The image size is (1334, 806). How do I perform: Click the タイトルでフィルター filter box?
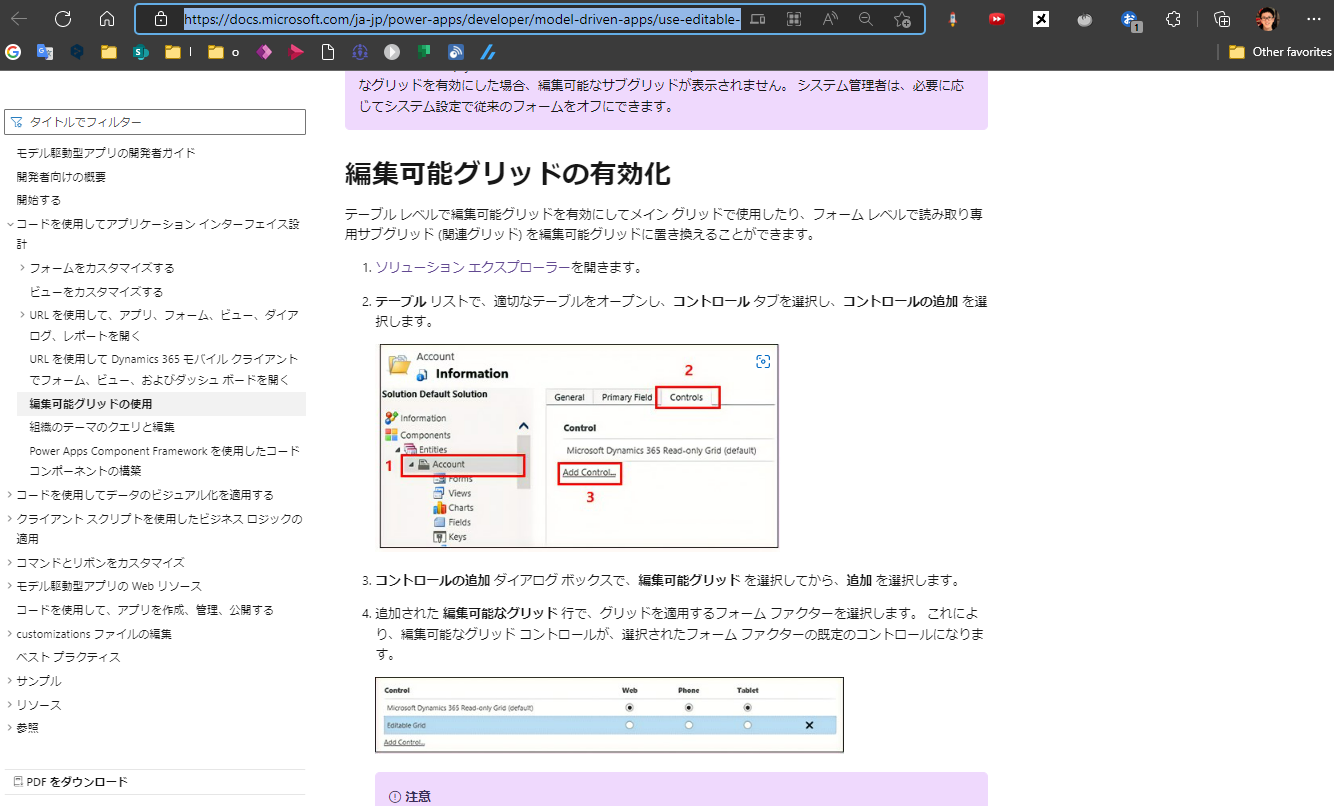[155, 122]
